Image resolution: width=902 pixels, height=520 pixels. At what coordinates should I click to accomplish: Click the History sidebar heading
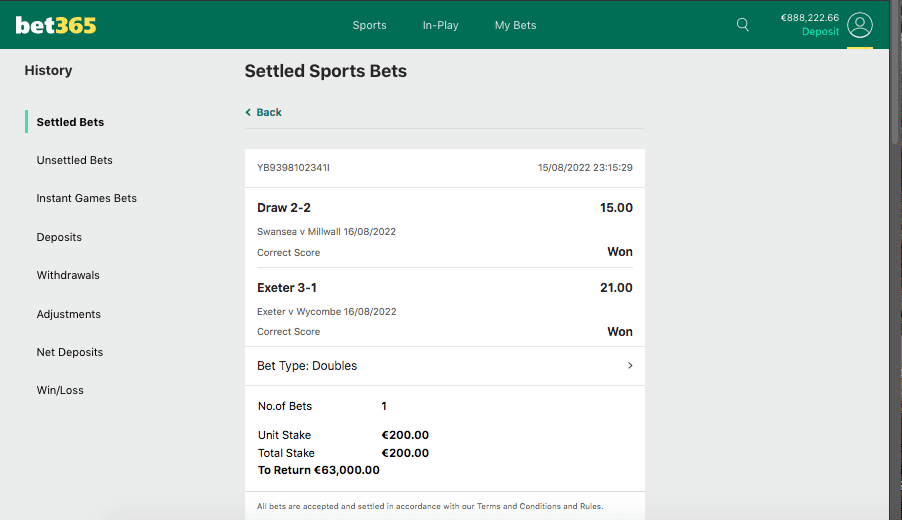(48, 70)
